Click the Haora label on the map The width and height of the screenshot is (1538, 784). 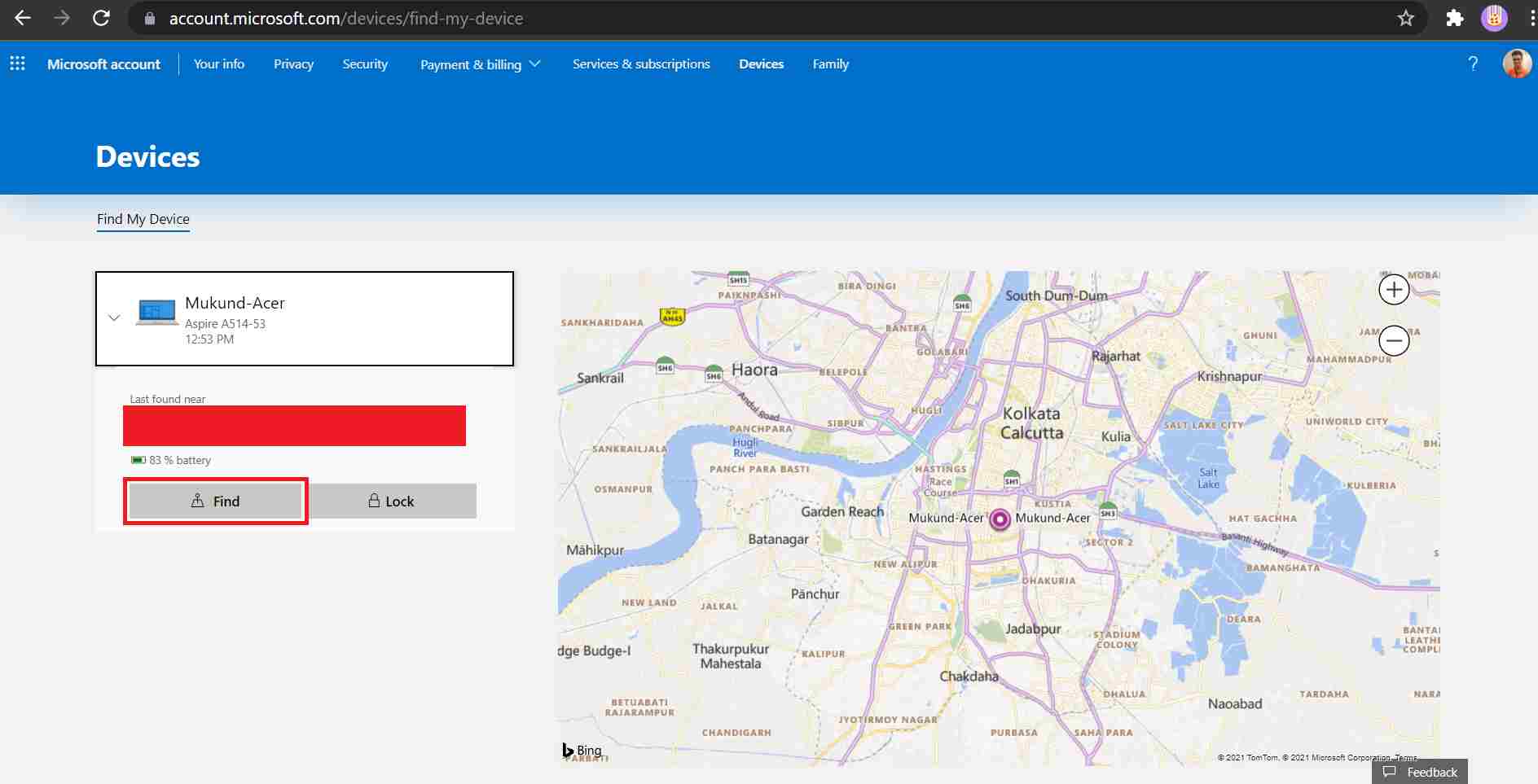pos(754,370)
